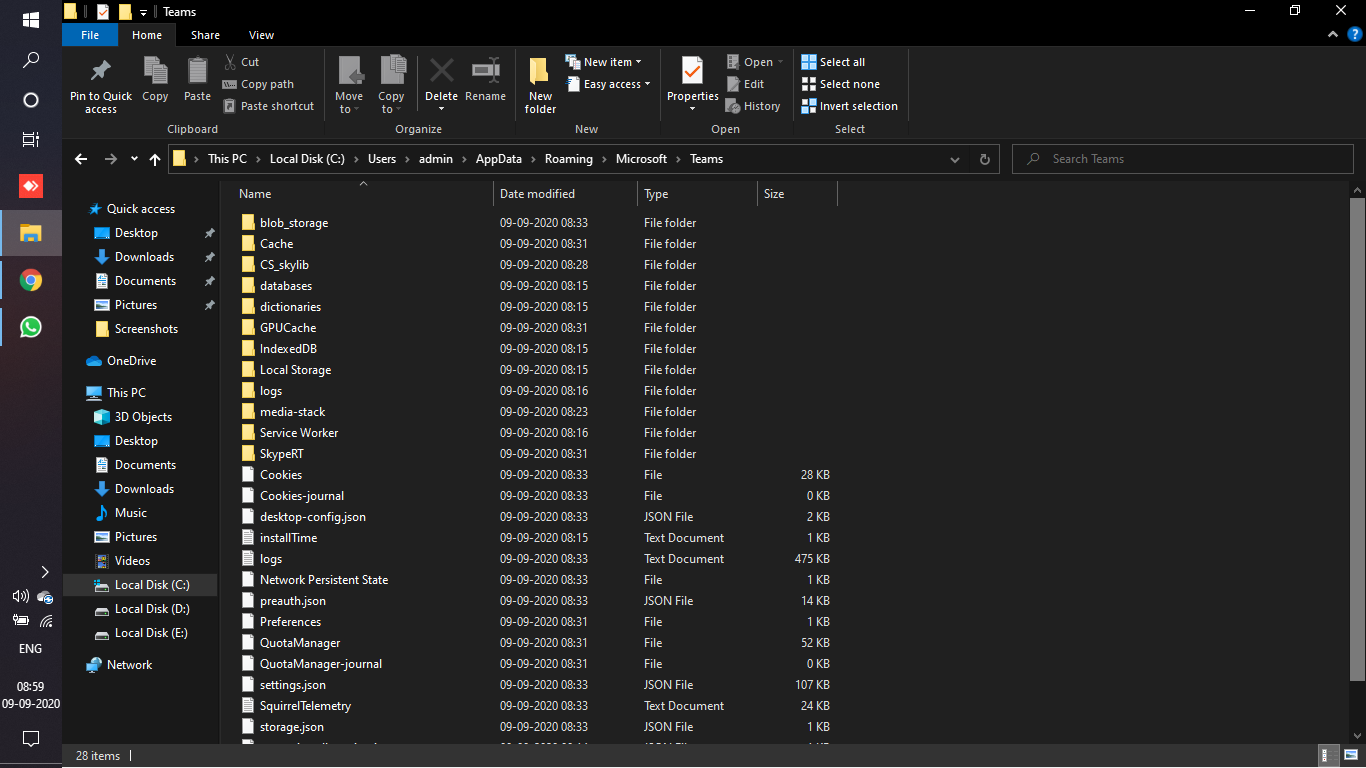Select the SquirrelTelemetry file
The width and height of the screenshot is (1366, 768).
click(305, 706)
